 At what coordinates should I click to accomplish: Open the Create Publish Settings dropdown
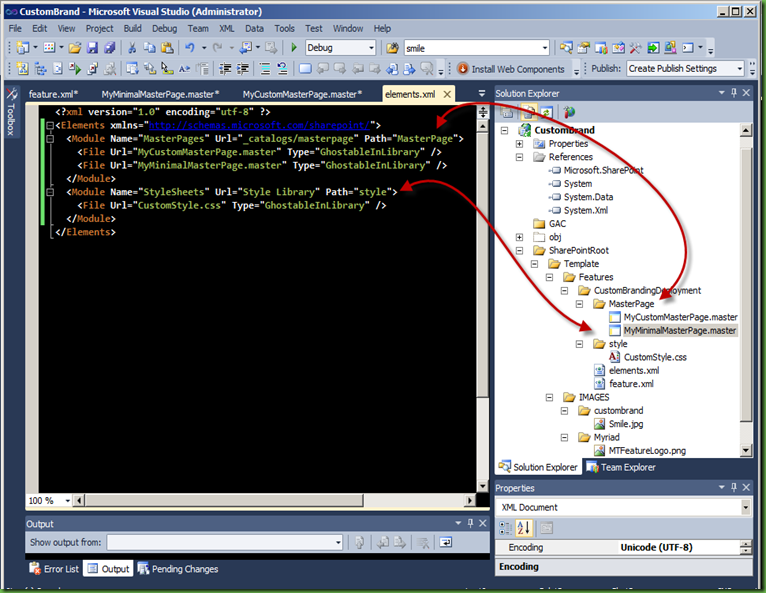tap(740, 69)
